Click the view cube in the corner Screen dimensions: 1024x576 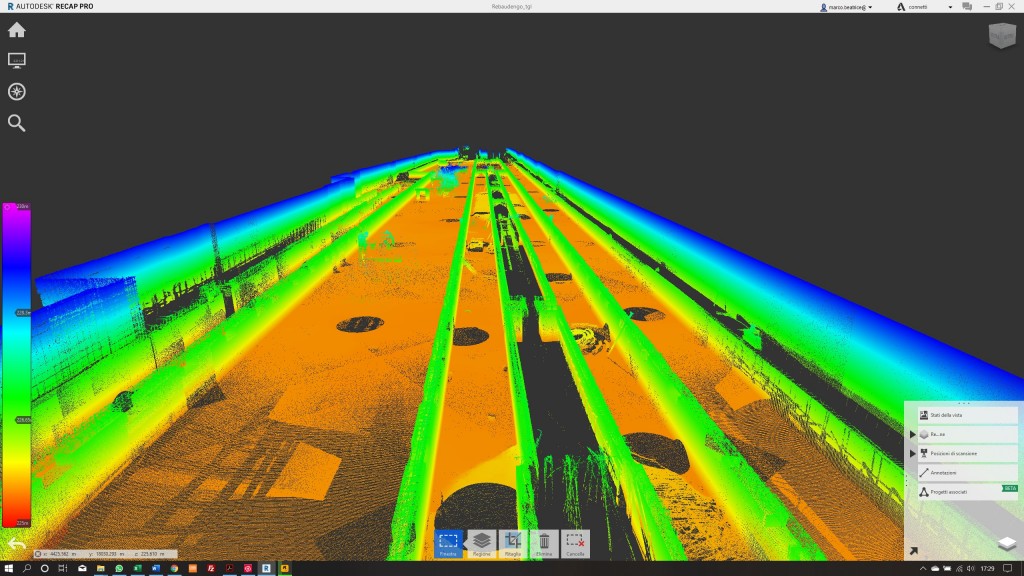(1000, 37)
